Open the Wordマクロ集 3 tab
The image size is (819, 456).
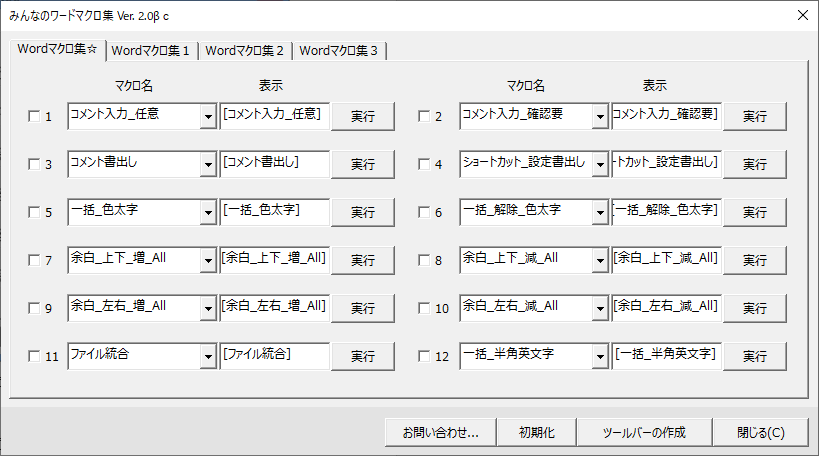click(340, 50)
